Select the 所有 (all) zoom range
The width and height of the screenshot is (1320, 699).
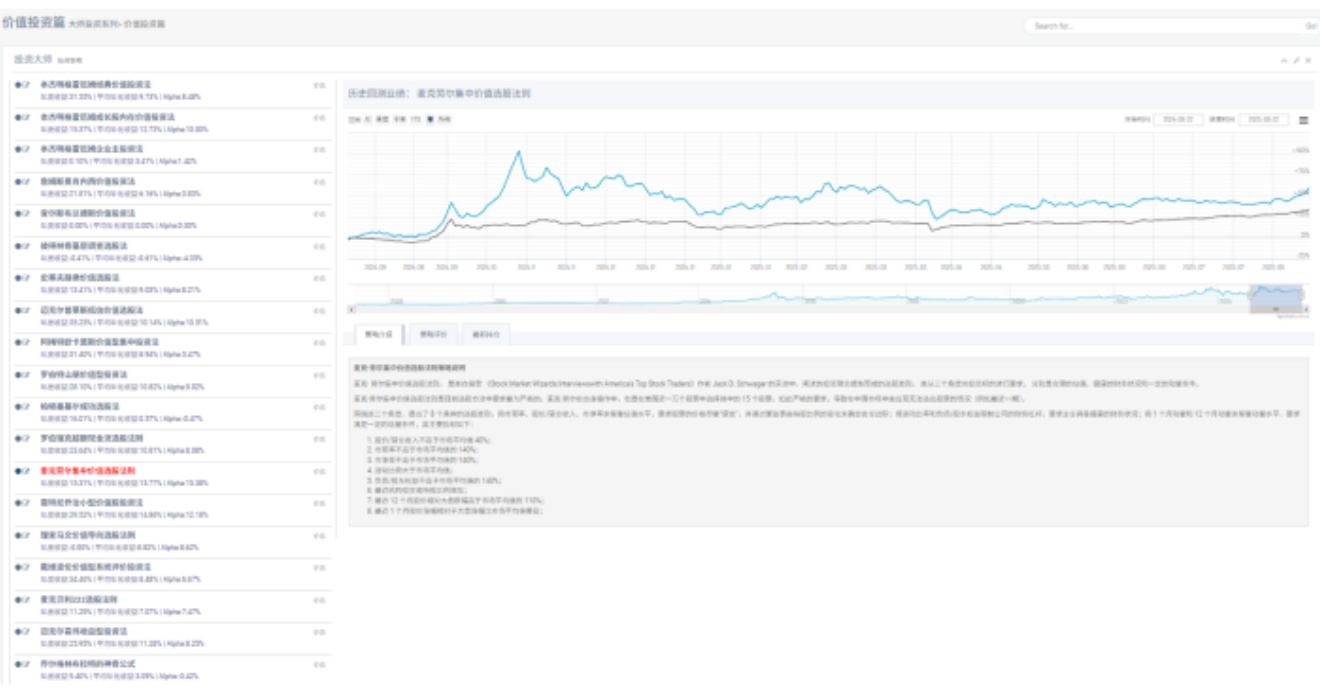click(441, 119)
